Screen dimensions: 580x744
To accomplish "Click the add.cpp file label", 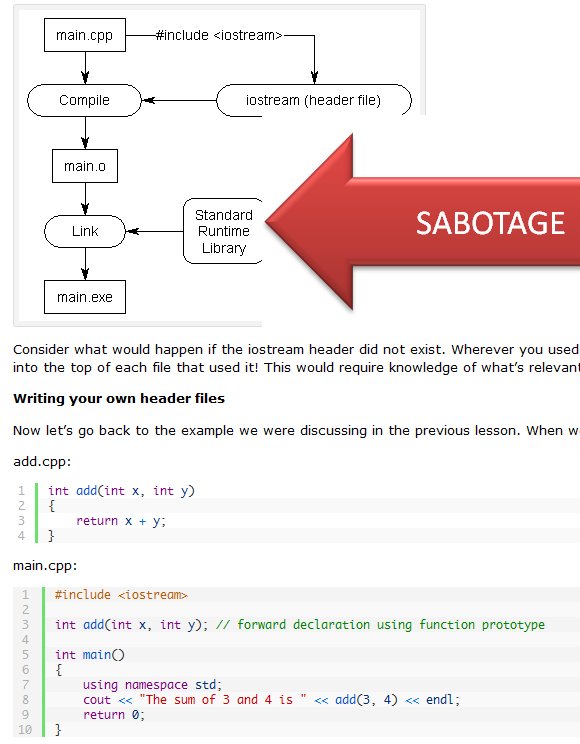I will pos(42,462).
